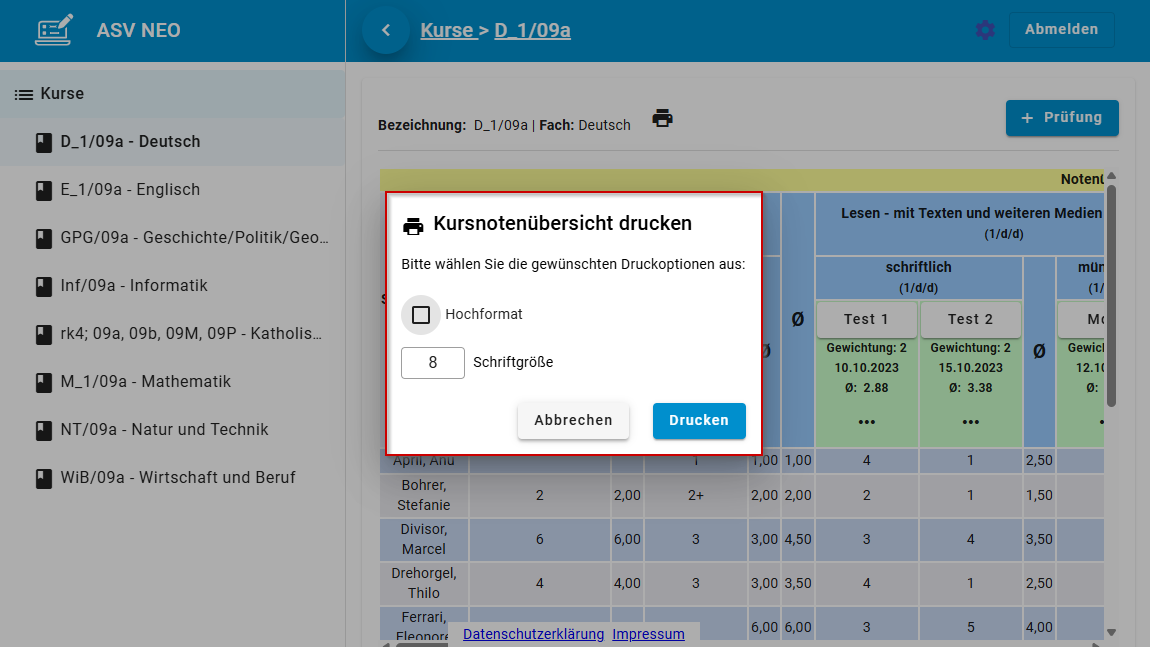Screen dimensions: 1150x647
Task: Click the Schriftgröße value field
Action: (432, 362)
